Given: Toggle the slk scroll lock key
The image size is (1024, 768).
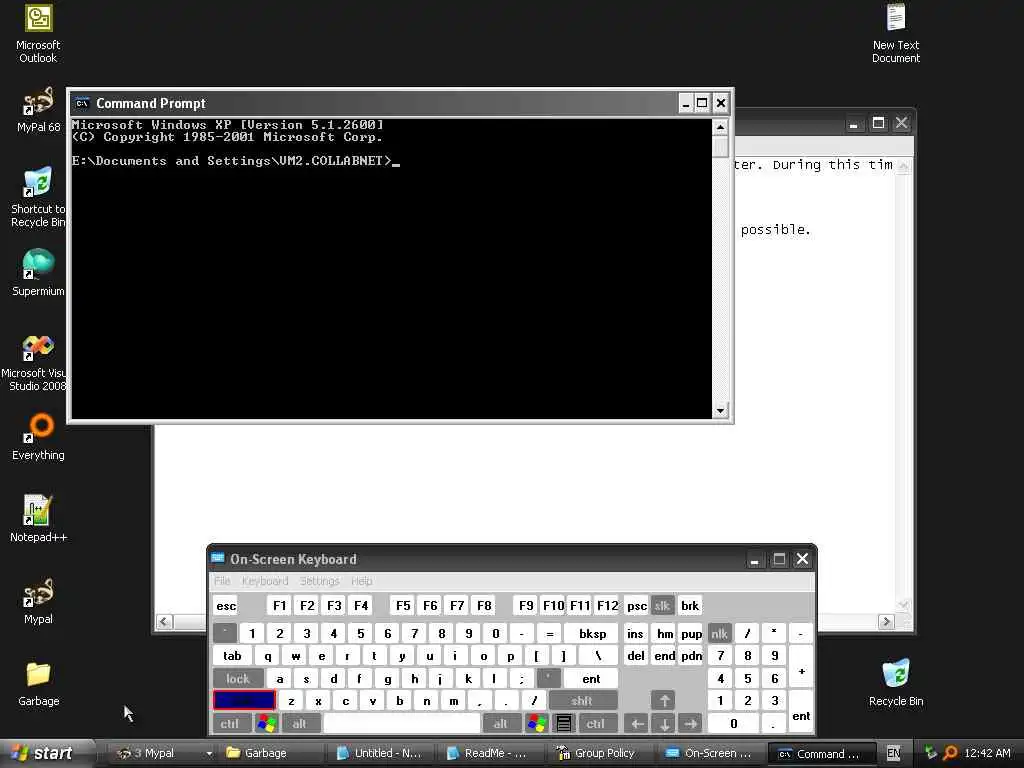Looking at the screenshot, I should pos(662,605).
